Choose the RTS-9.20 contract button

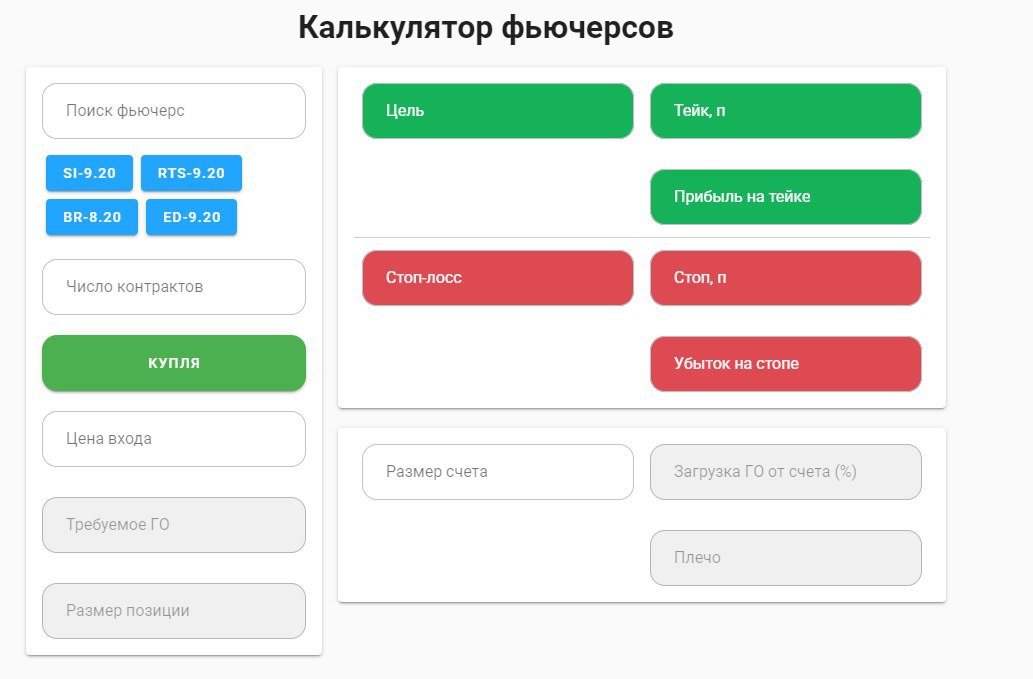coord(191,173)
